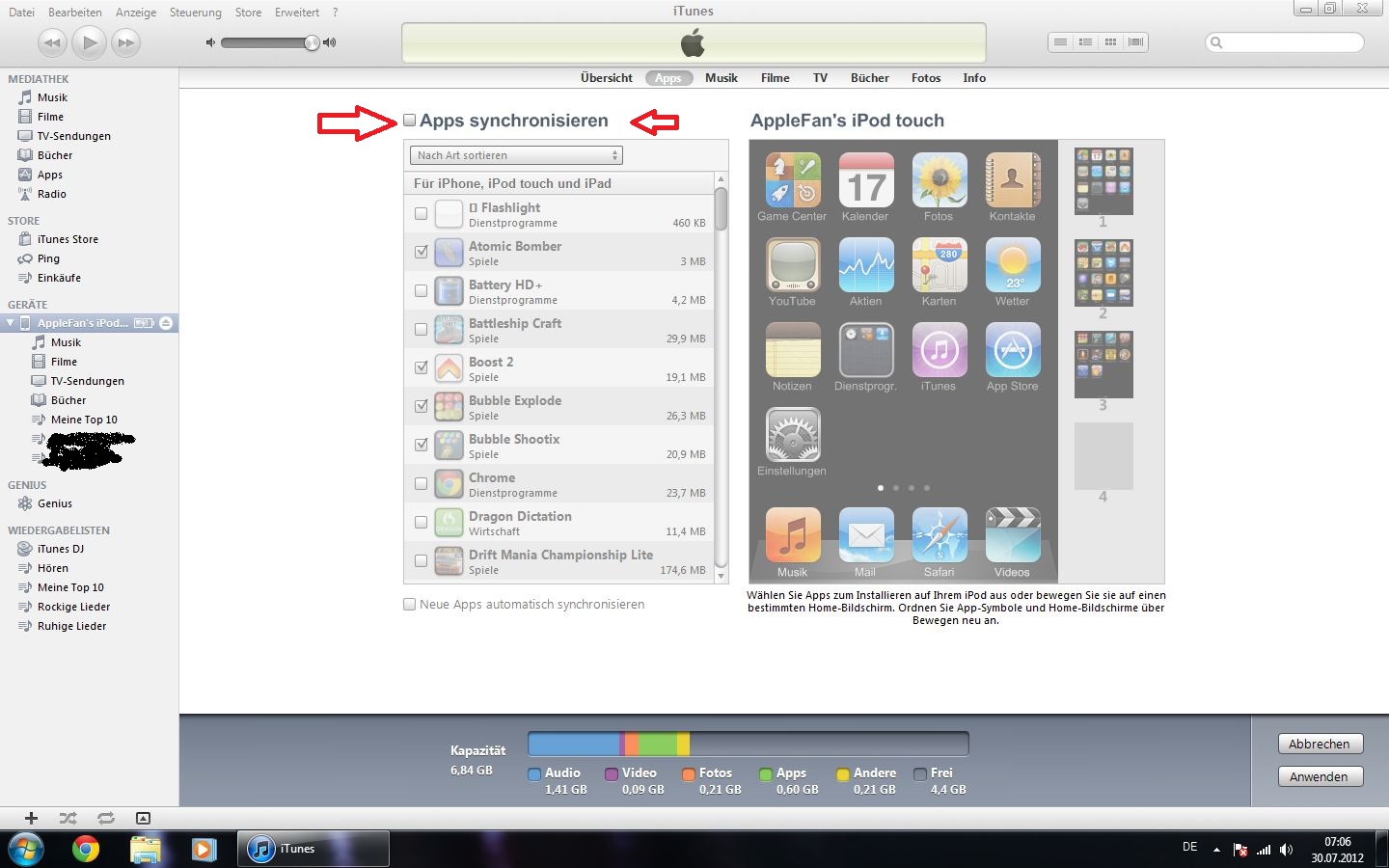Uncheck the Atomic Bomber checkbox
This screenshot has width=1389, height=868.
click(421, 252)
